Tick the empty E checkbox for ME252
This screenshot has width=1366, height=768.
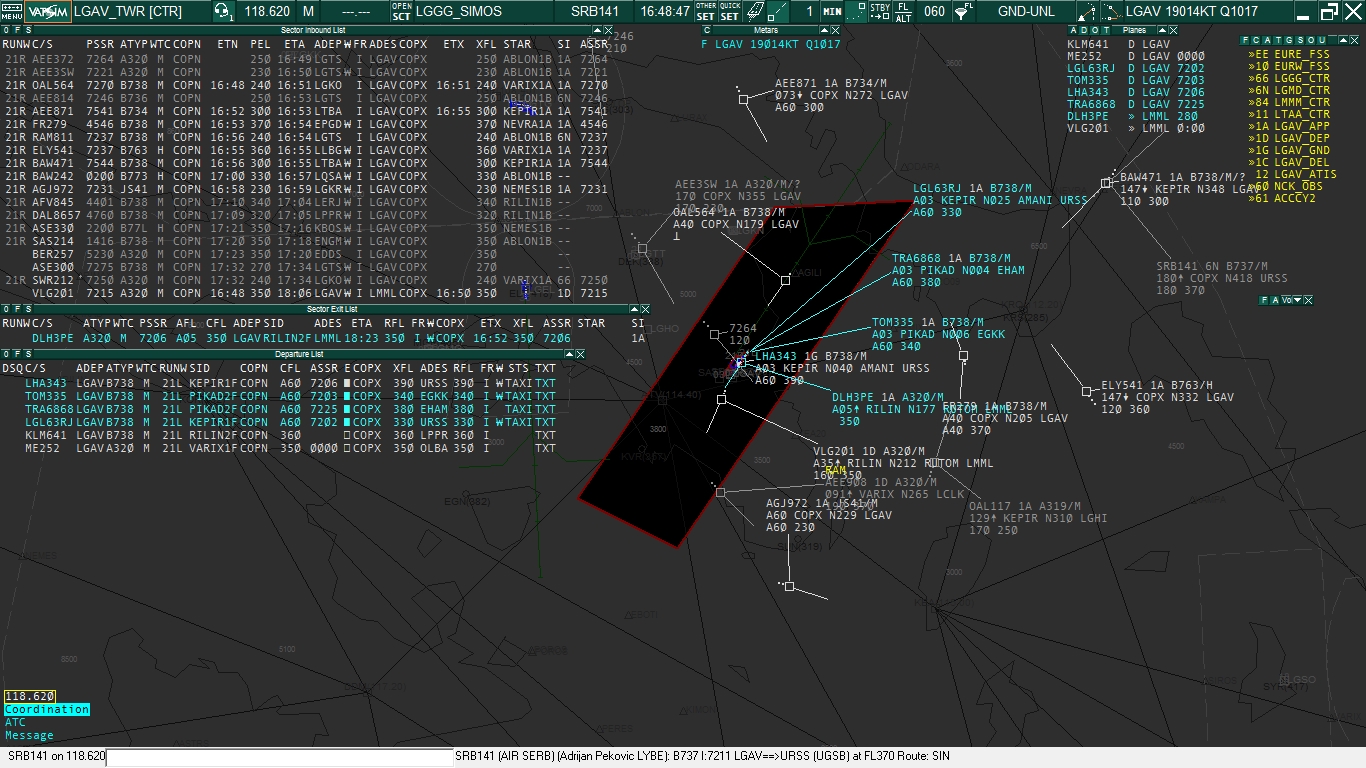[347, 448]
